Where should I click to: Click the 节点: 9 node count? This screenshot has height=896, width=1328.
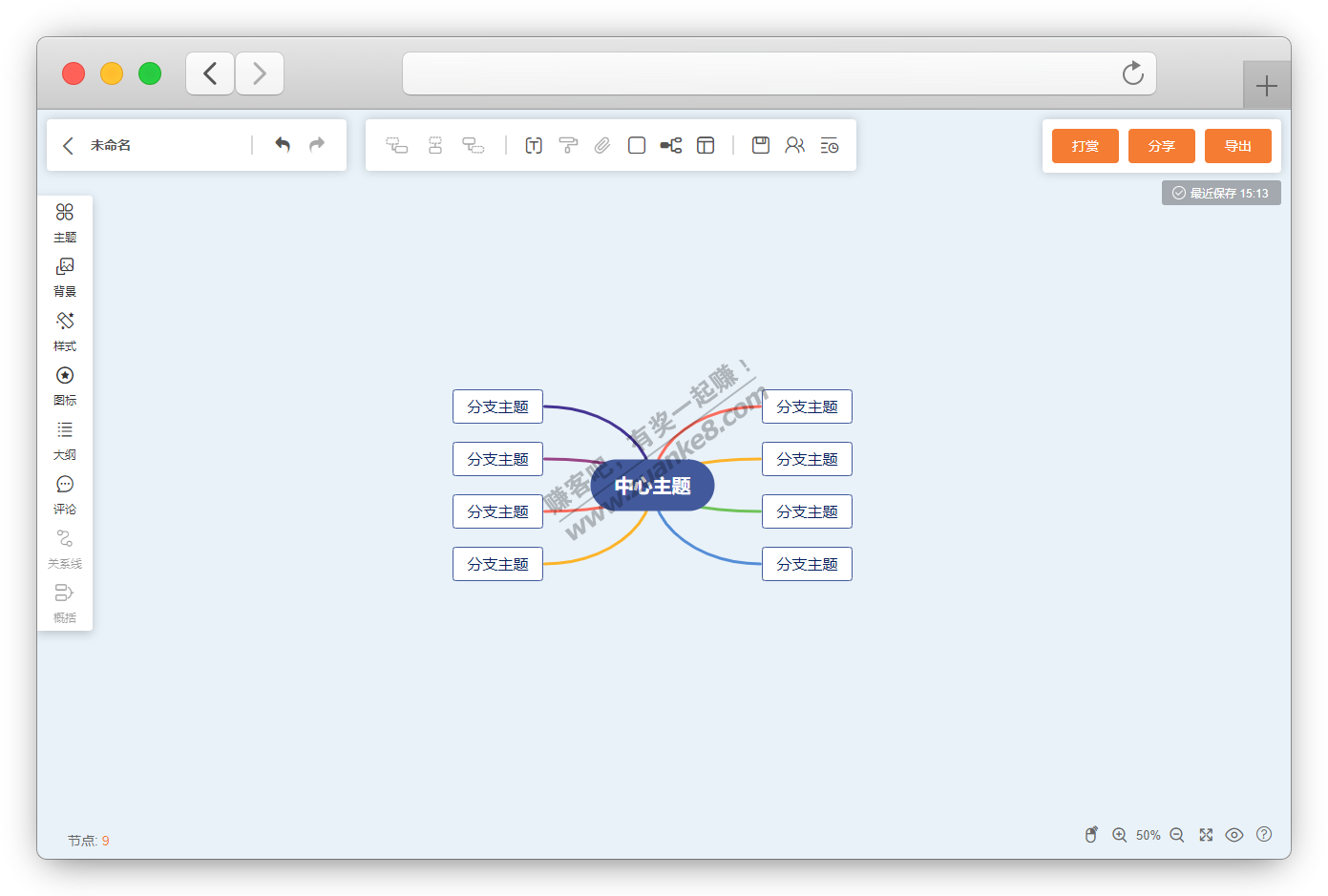pos(89,841)
